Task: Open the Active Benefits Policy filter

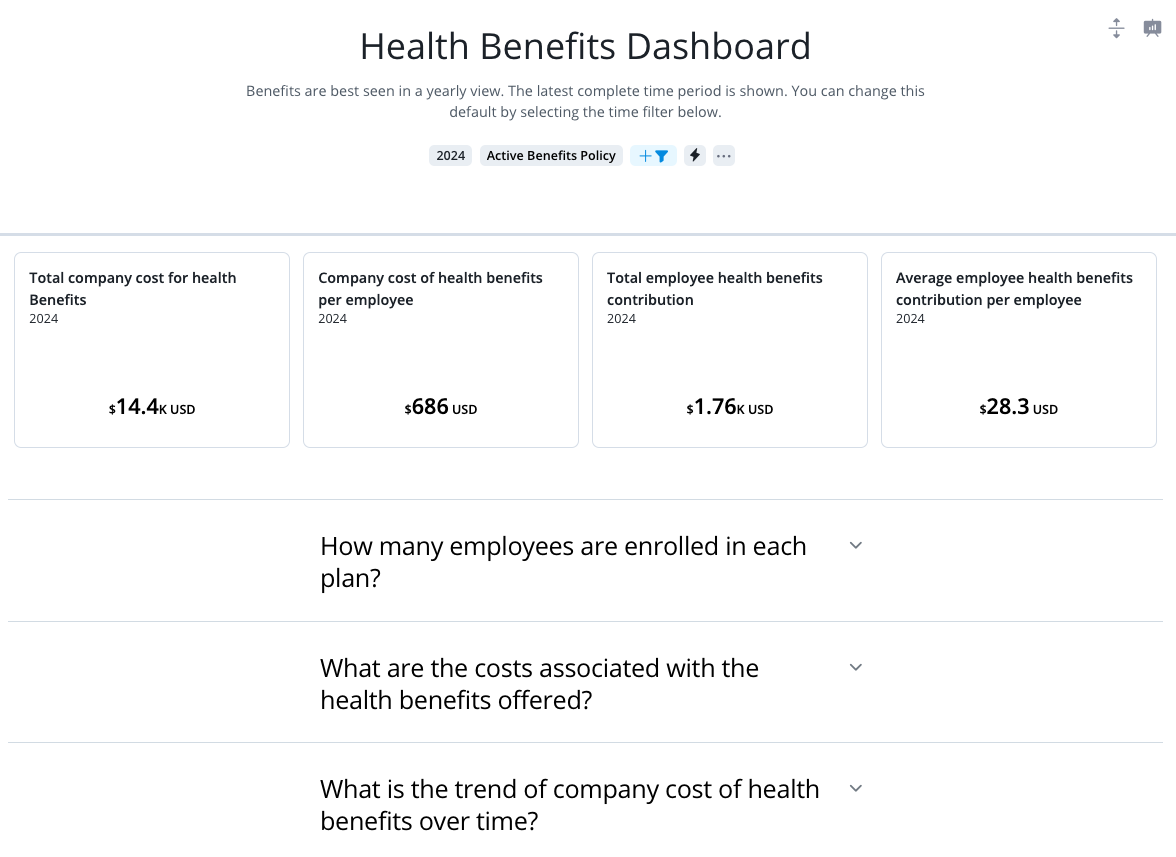Action: point(551,156)
